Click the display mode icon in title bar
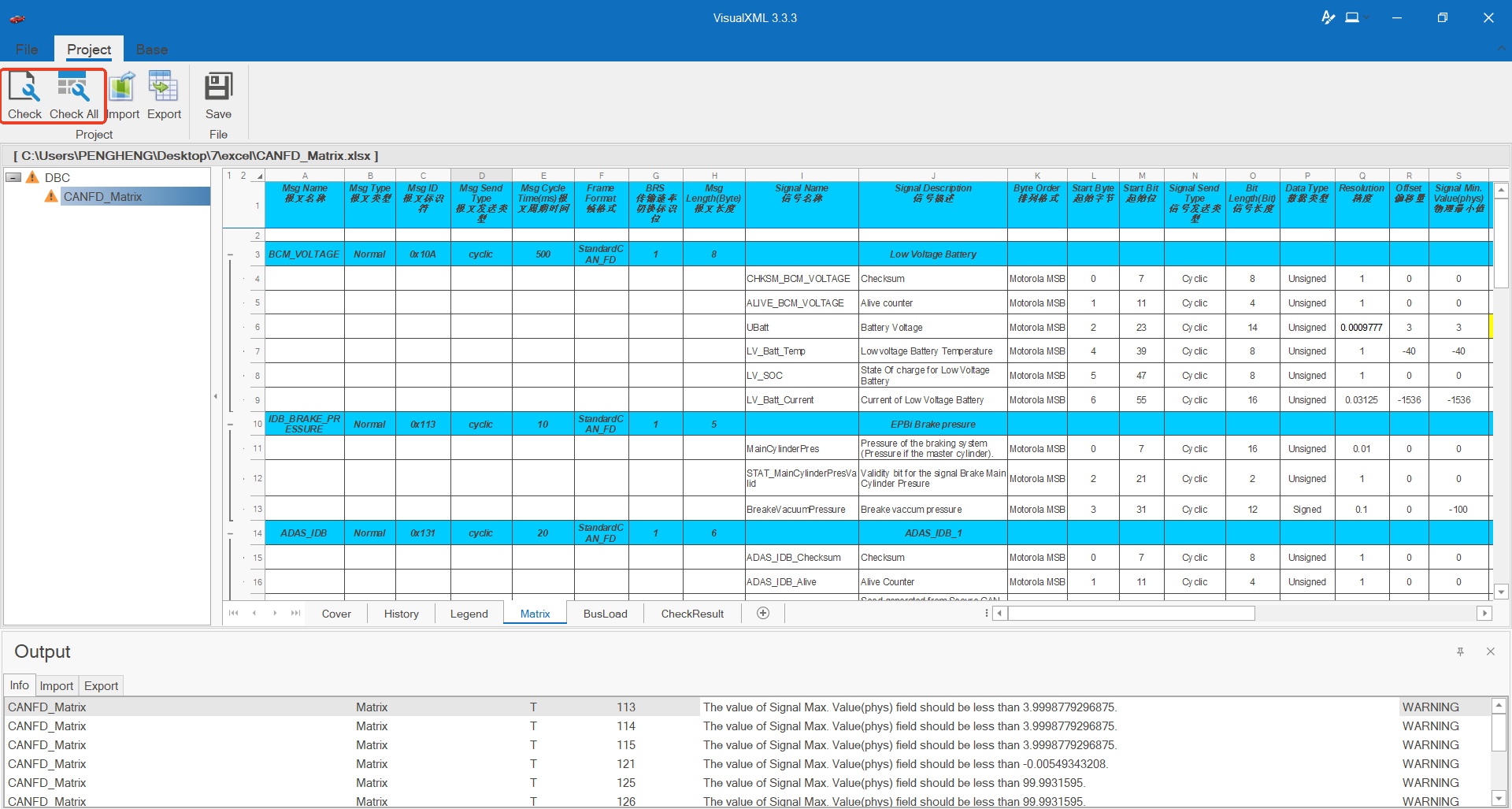 [1352, 17]
